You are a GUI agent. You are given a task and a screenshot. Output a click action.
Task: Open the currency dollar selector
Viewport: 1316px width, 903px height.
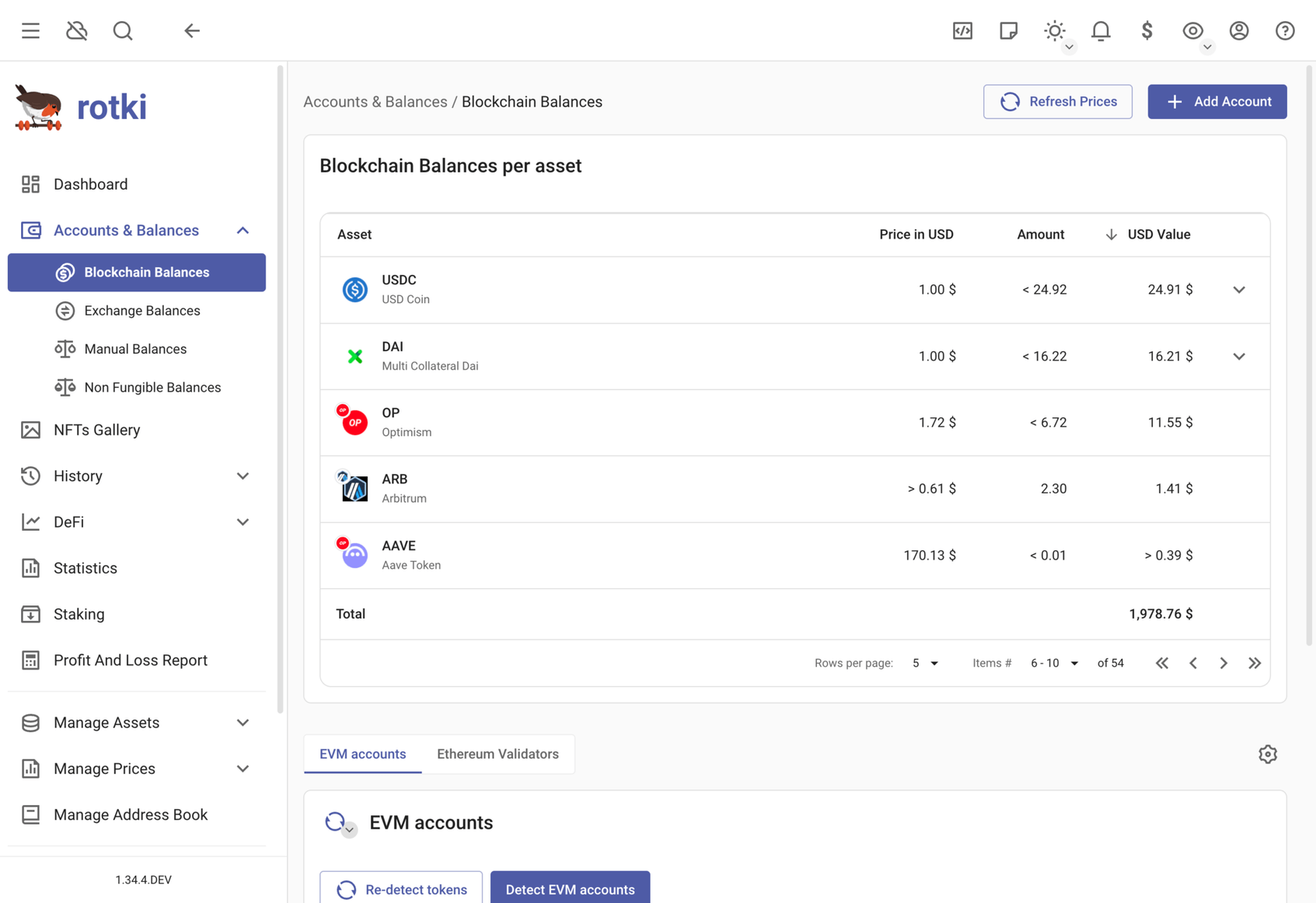pyautogui.click(x=1147, y=30)
